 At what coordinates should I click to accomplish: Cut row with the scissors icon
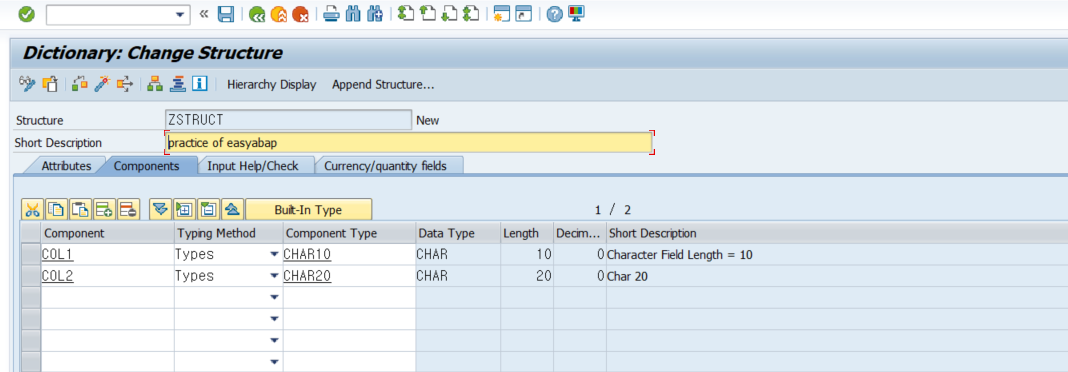tap(32, 210)
